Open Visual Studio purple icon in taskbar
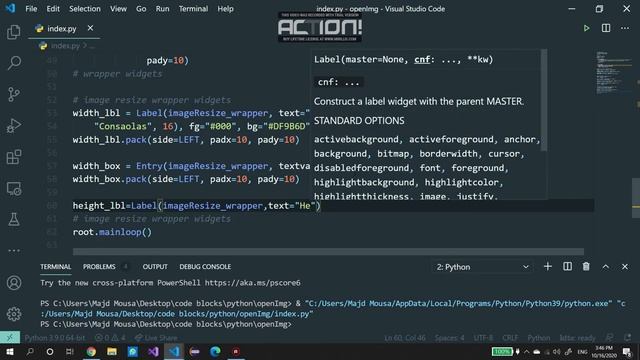 point(153,351)
